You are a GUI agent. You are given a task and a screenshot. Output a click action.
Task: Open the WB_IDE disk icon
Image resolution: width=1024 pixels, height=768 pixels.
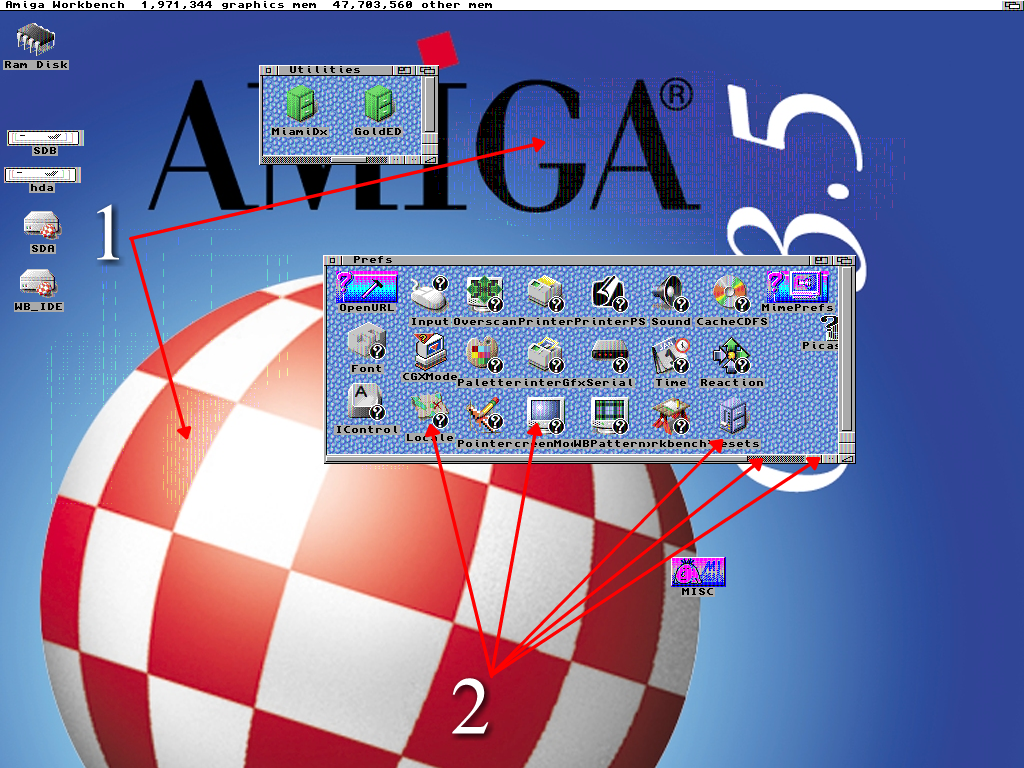[39, 285]
